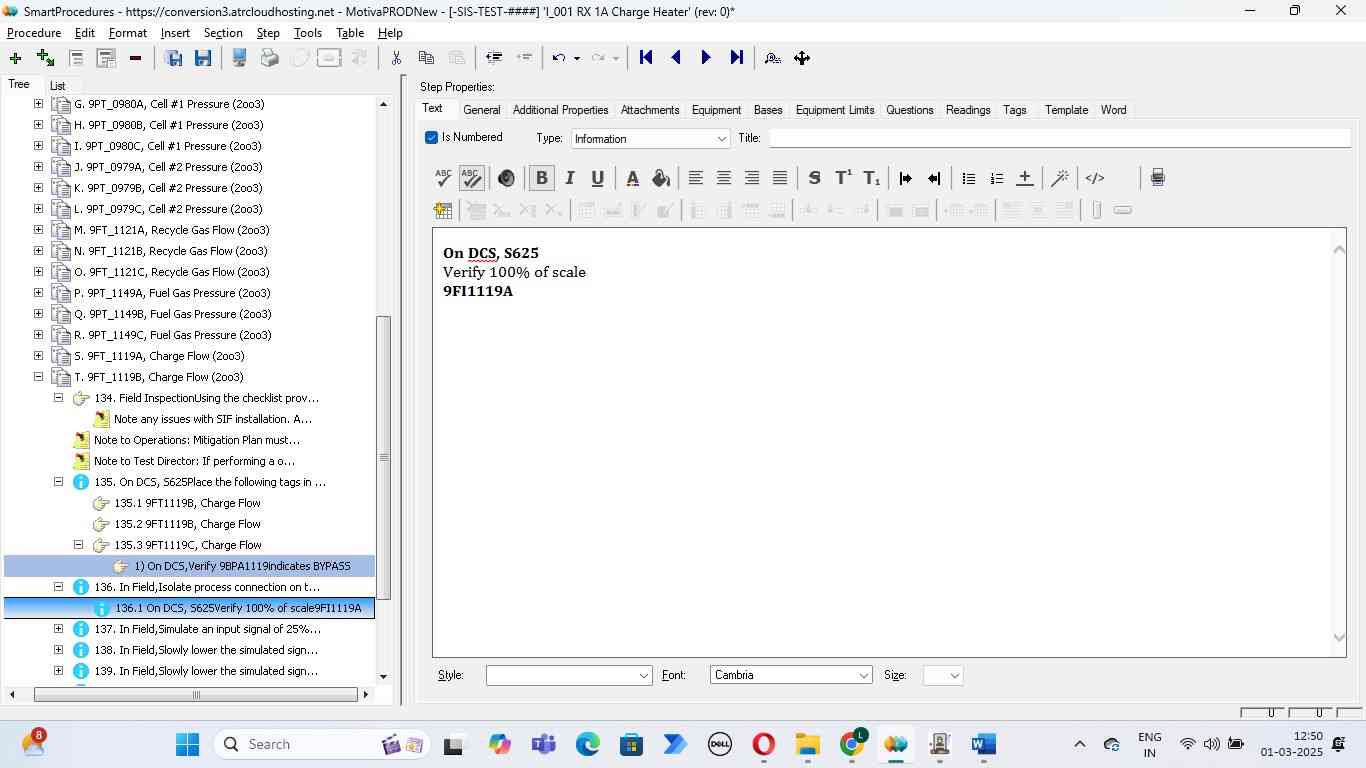Go to previous step blue arrow
The image size is (1366, 768).
(x=676, y=58)
